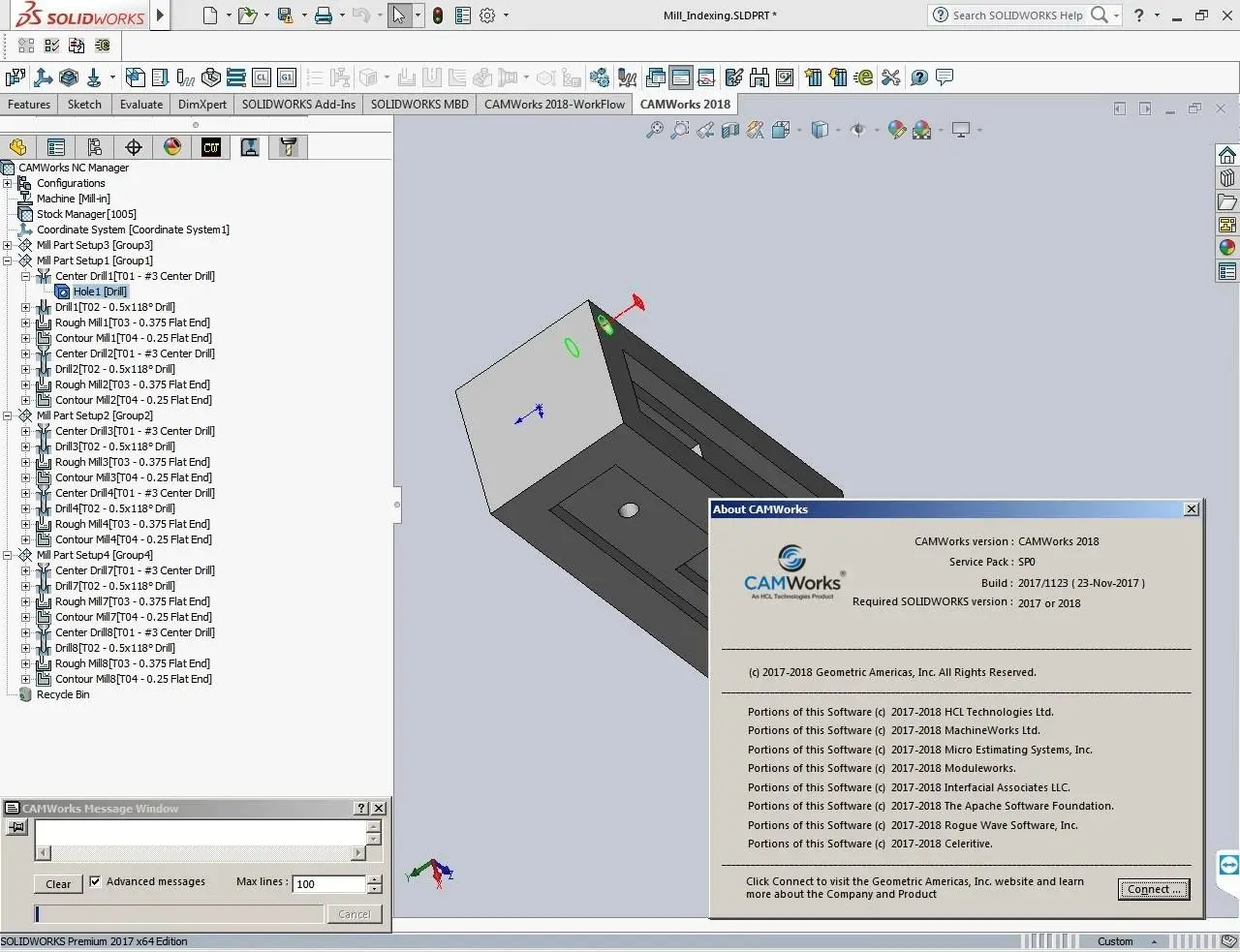
Task: Click the CAMWorks Help question-bubble icon
Action: coord(919,77)
